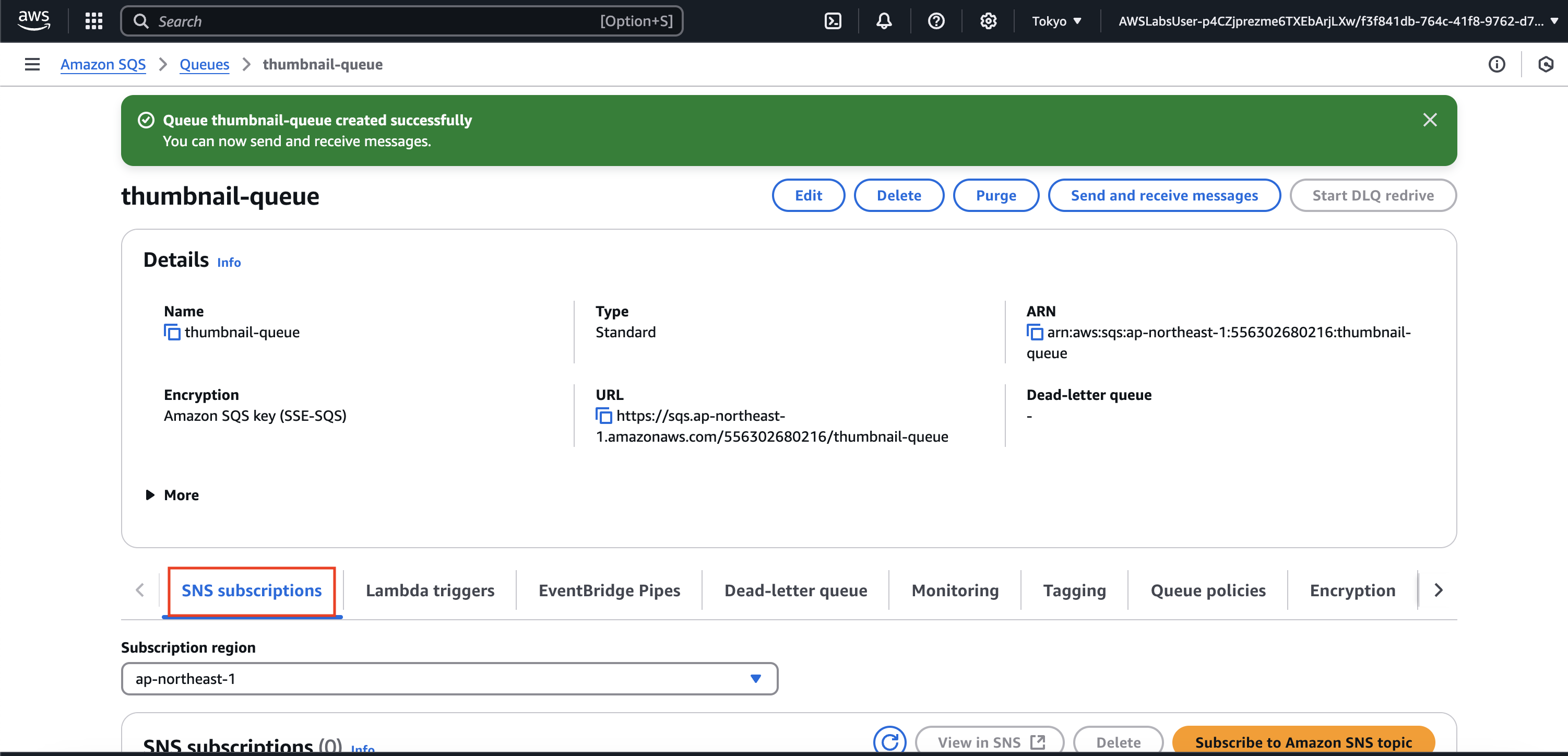Copy the queue URL

click(x=603, y=416)
